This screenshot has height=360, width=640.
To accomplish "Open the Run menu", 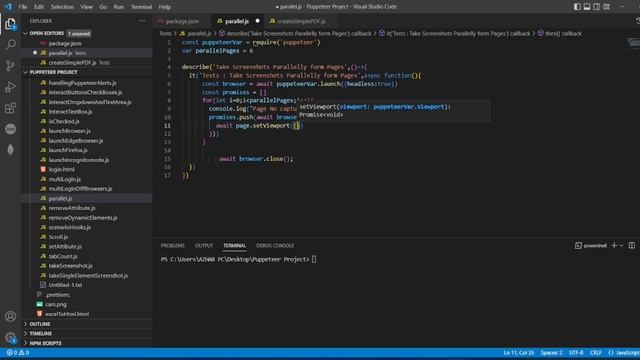I will point(119,7).
